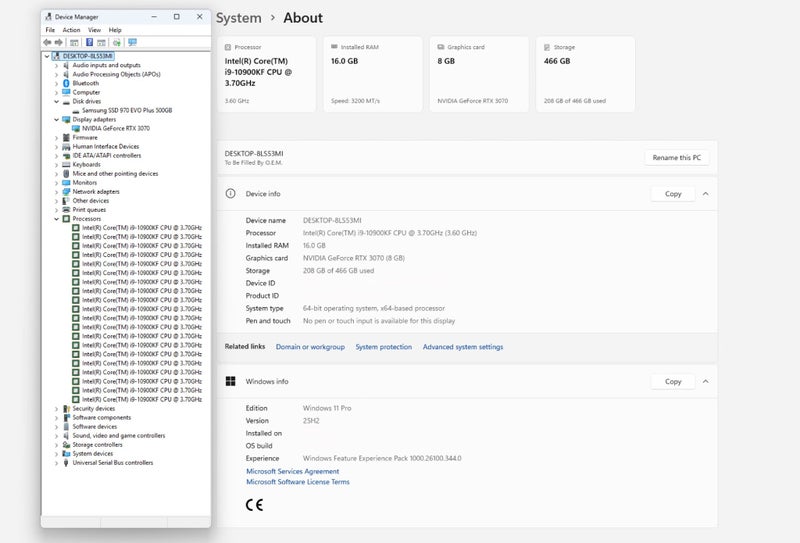Expand the System devices node
Viewport: 800px width, 543px height.
(x=56, y=454)
